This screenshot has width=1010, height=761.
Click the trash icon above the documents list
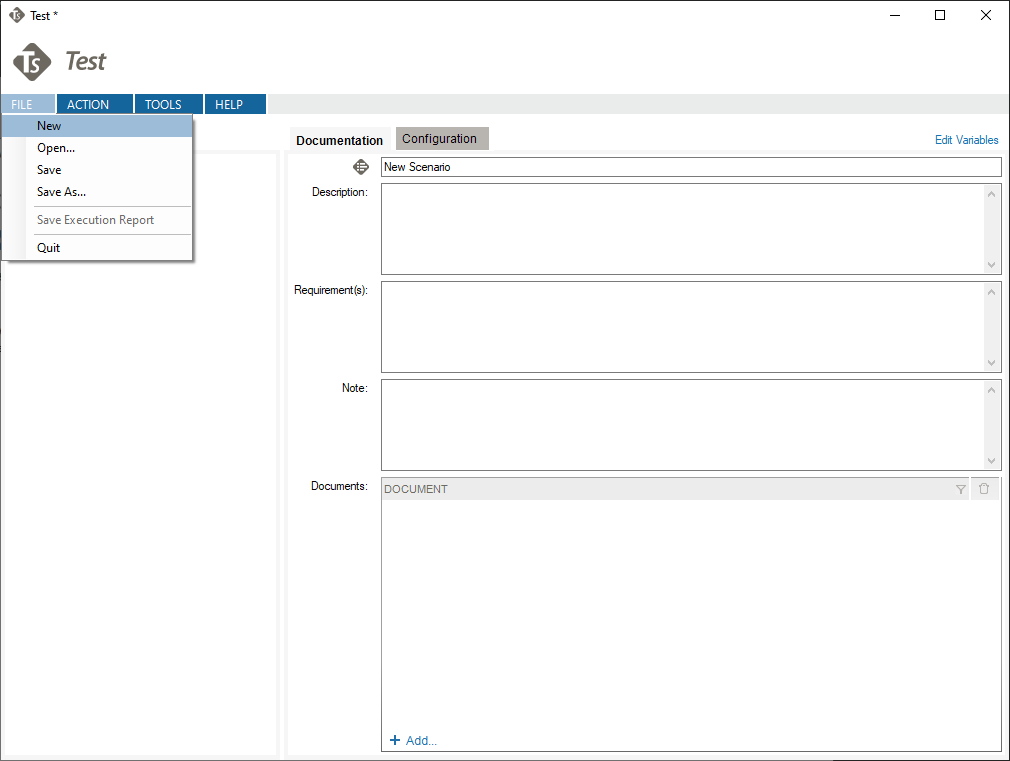985,488
